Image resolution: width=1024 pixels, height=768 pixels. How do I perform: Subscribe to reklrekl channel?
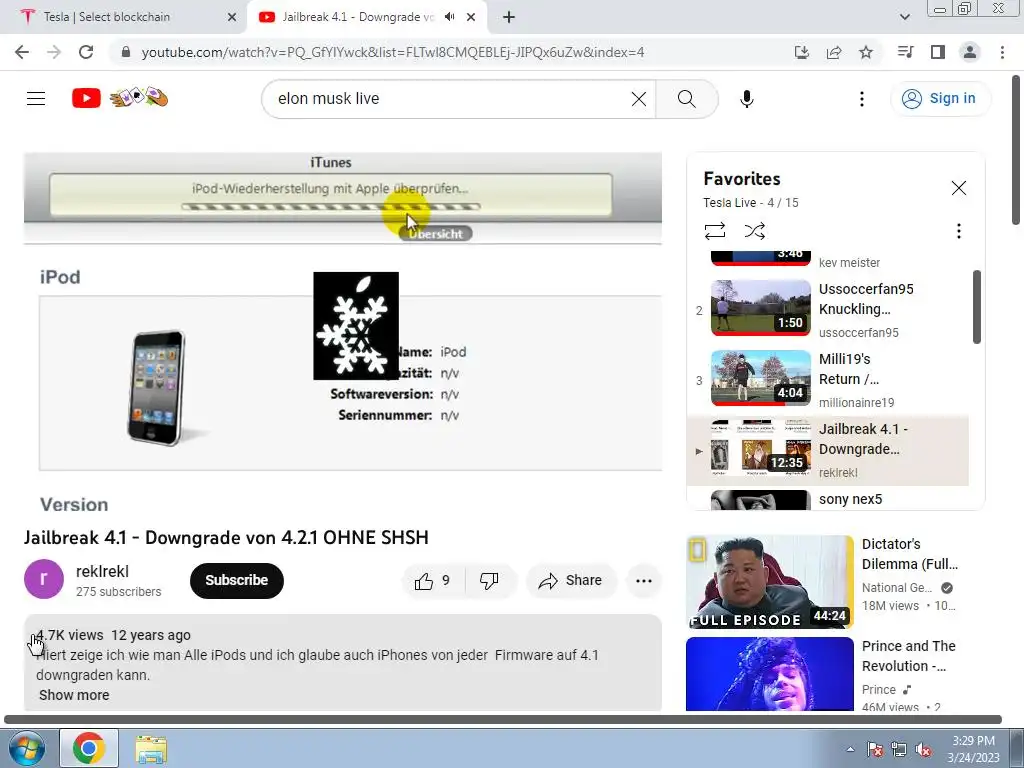coord(236,581)
